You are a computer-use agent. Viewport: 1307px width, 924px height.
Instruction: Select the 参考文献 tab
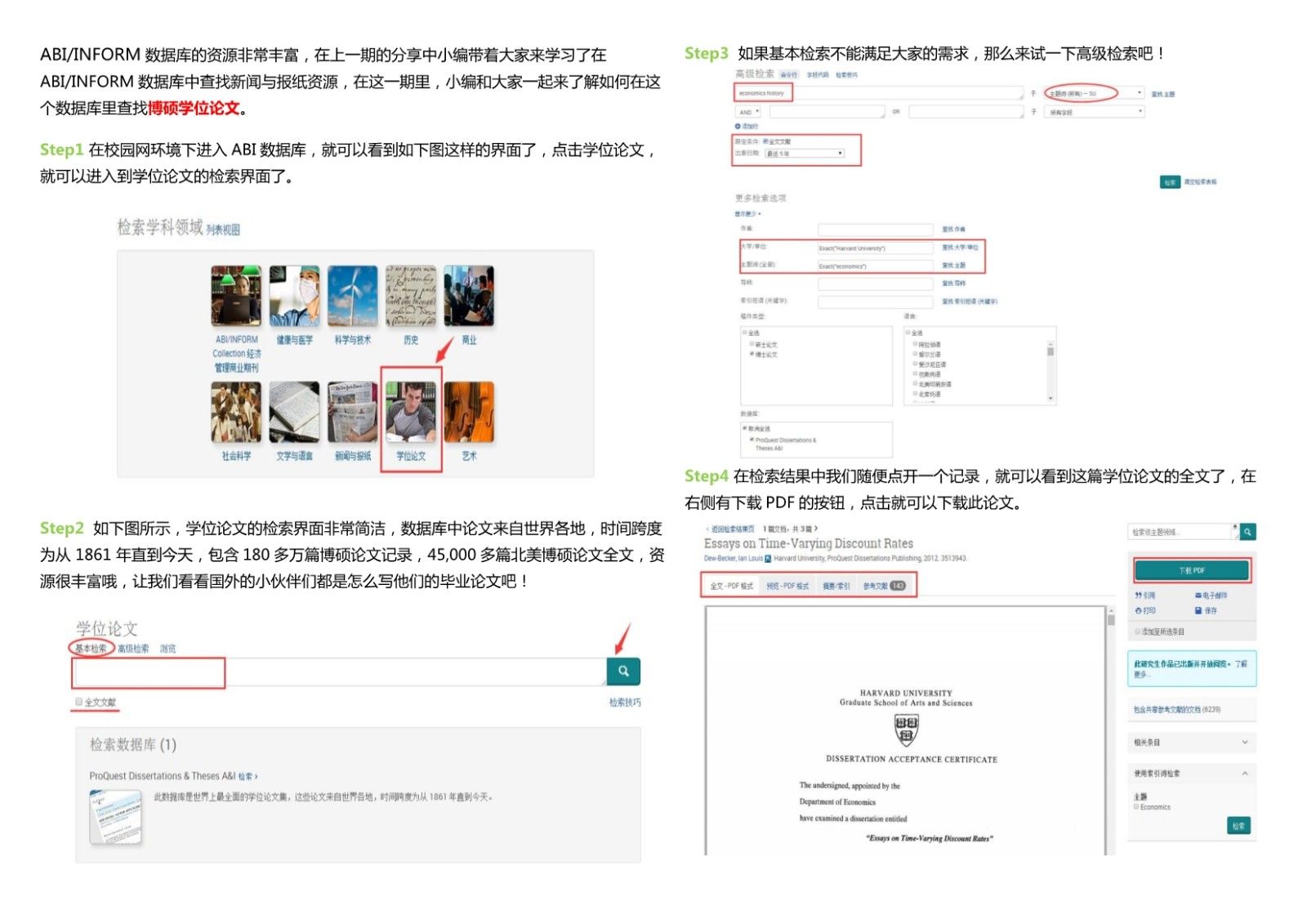click(884, 586)
